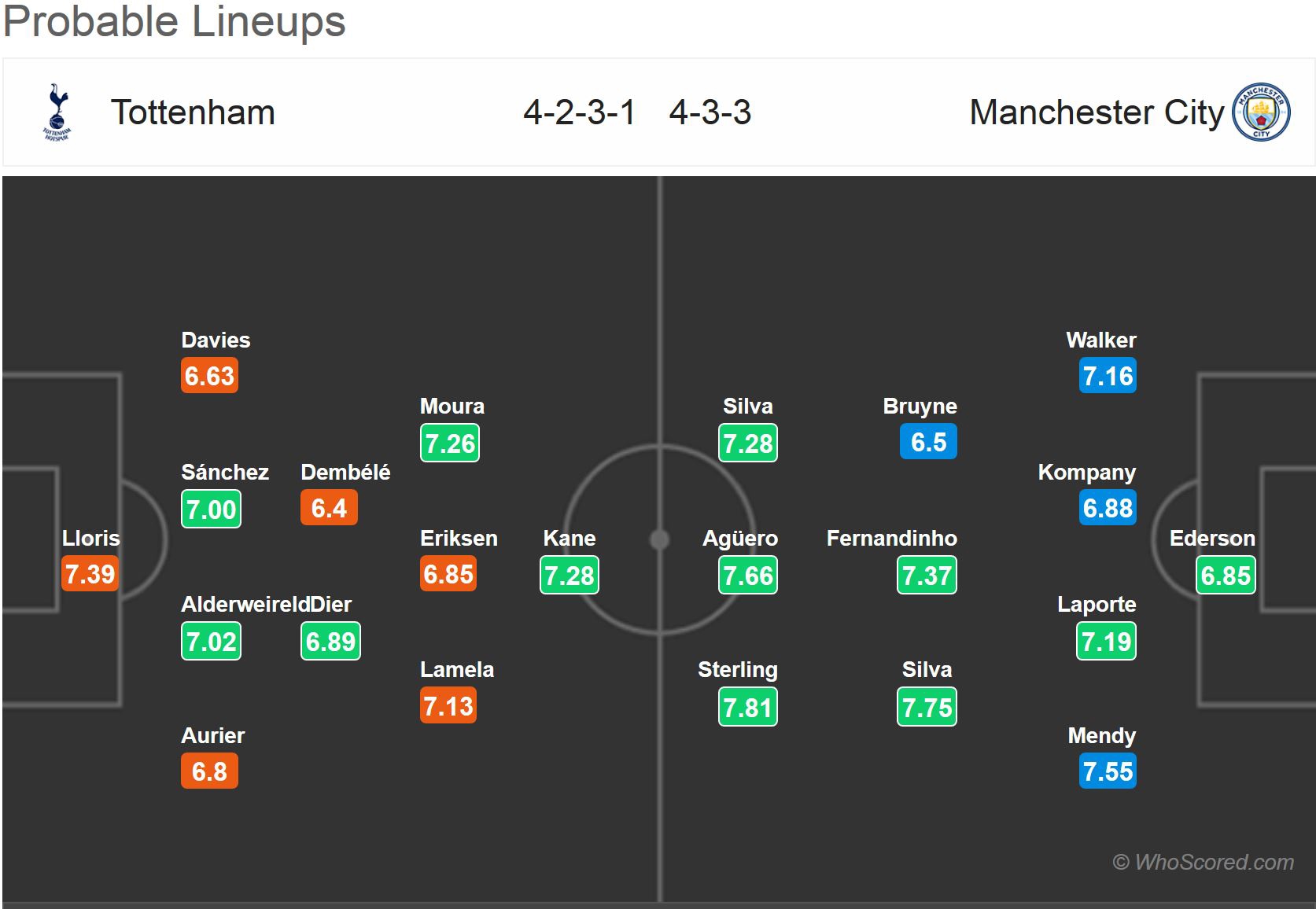Image resolution: width=1316 pixels, height=909 pixels.
Task: Click the WhoScored.com watermark
Action: [1203, 862]
